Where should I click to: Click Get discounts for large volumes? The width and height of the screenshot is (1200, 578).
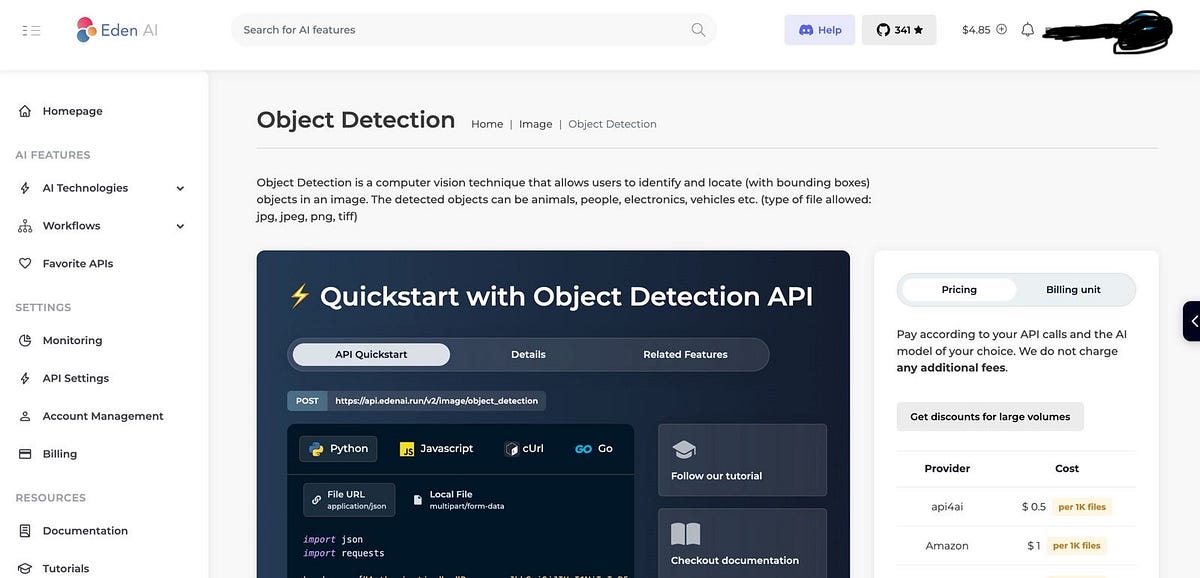pos(990,416)
